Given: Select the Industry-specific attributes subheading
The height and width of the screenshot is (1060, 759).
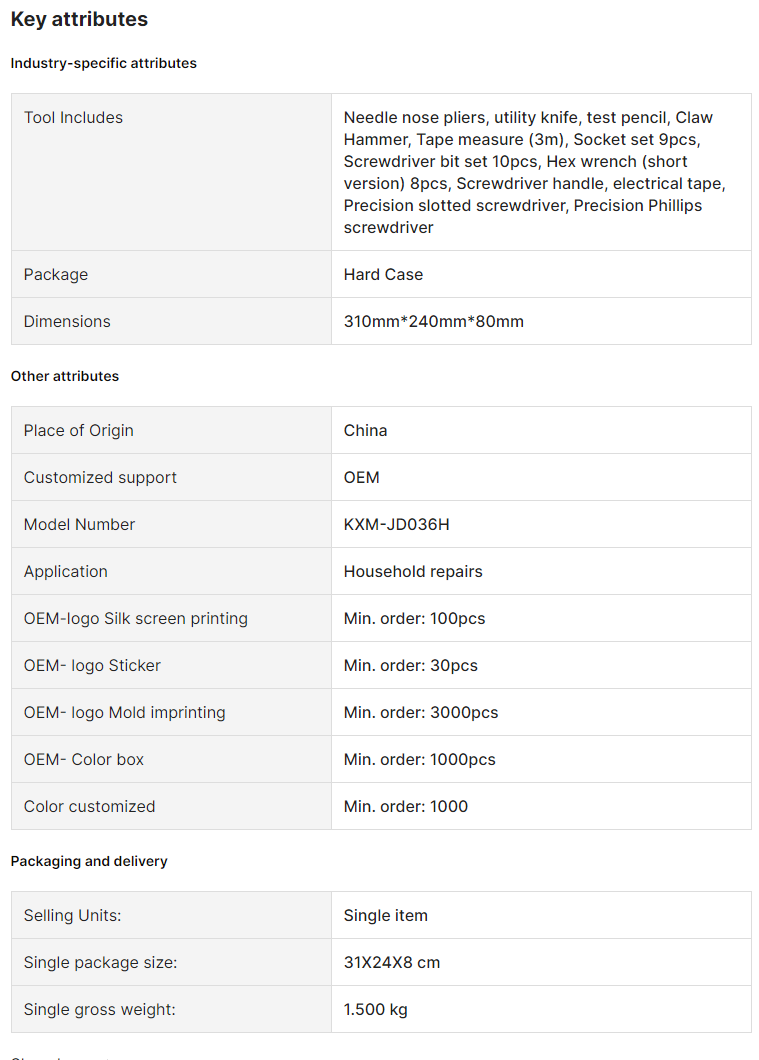Looking at the screenshot, I should click(x=103, y=63).
